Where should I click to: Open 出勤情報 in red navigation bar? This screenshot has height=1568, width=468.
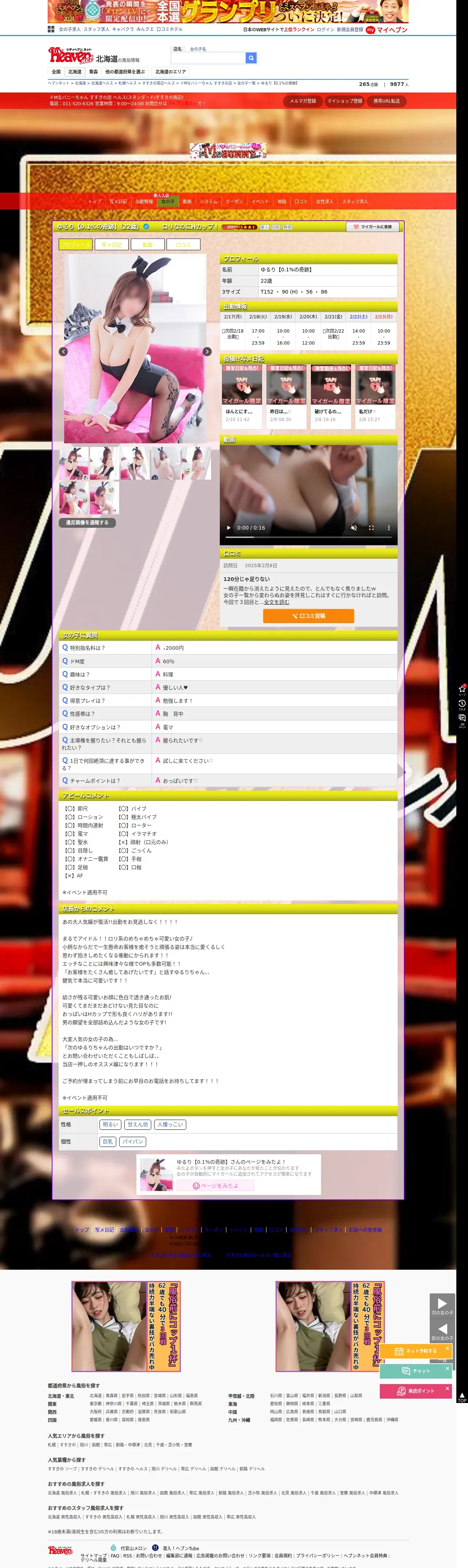coord(144,201)
